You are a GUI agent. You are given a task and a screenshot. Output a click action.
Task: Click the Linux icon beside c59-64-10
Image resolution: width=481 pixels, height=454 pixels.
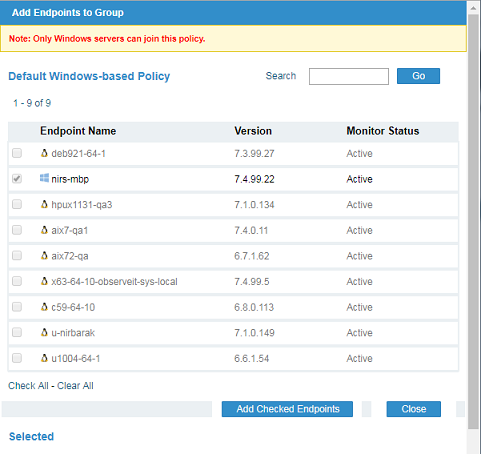[x=44, y=307]
